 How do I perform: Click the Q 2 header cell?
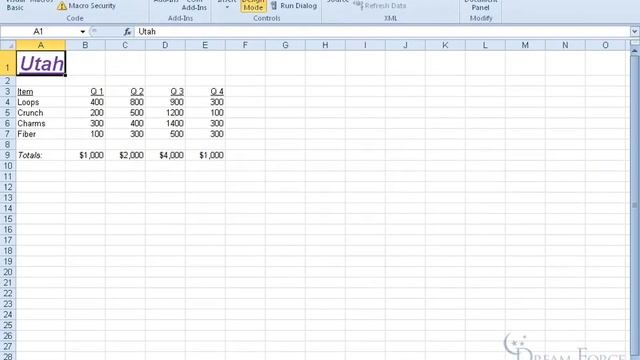(125, 91)
